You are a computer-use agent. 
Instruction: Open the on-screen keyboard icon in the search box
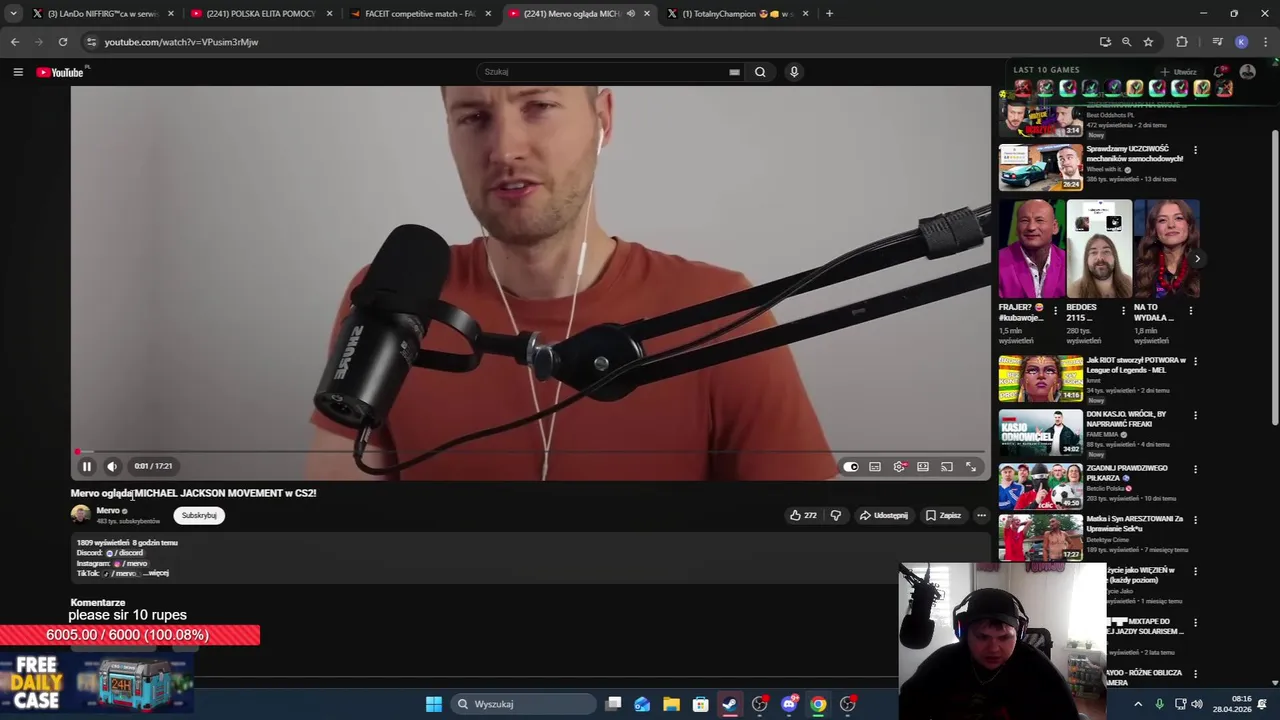734,72
